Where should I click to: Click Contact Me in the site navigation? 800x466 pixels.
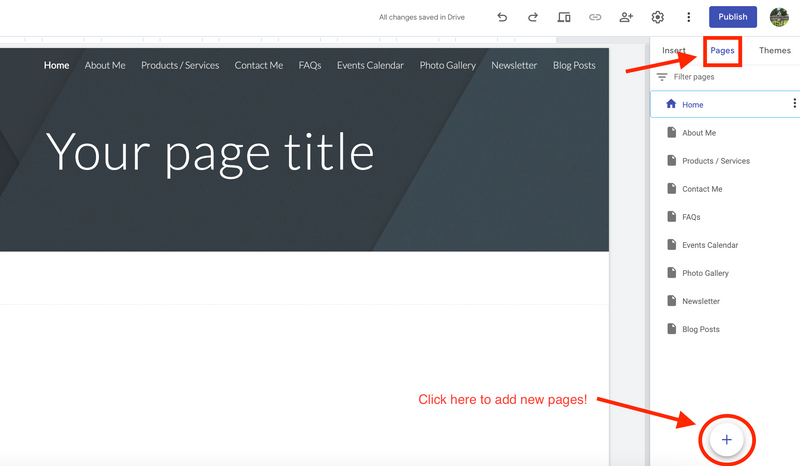pos(259,65)
